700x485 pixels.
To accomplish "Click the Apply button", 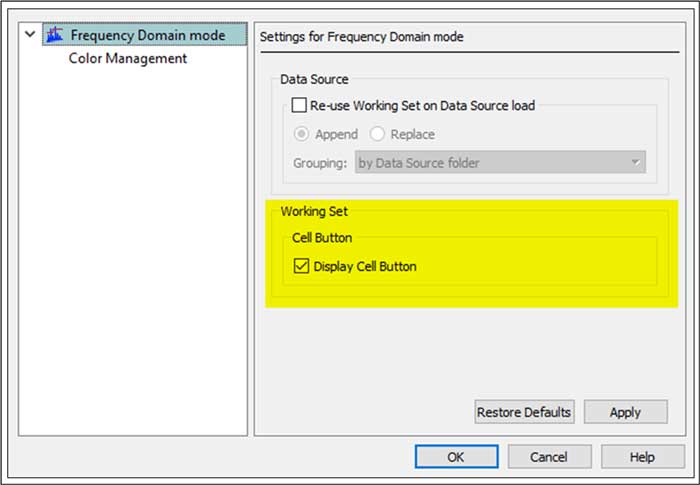I will (625, 412).
